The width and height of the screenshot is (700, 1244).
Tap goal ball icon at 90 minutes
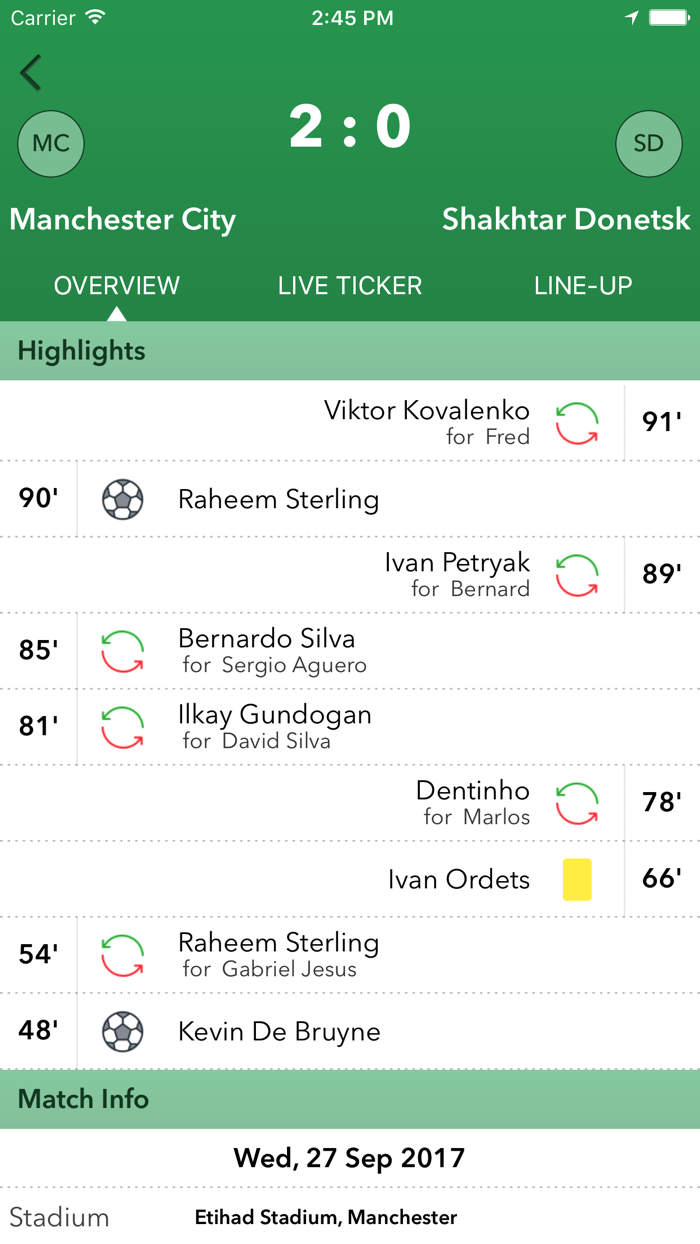[x=123, y=499]
